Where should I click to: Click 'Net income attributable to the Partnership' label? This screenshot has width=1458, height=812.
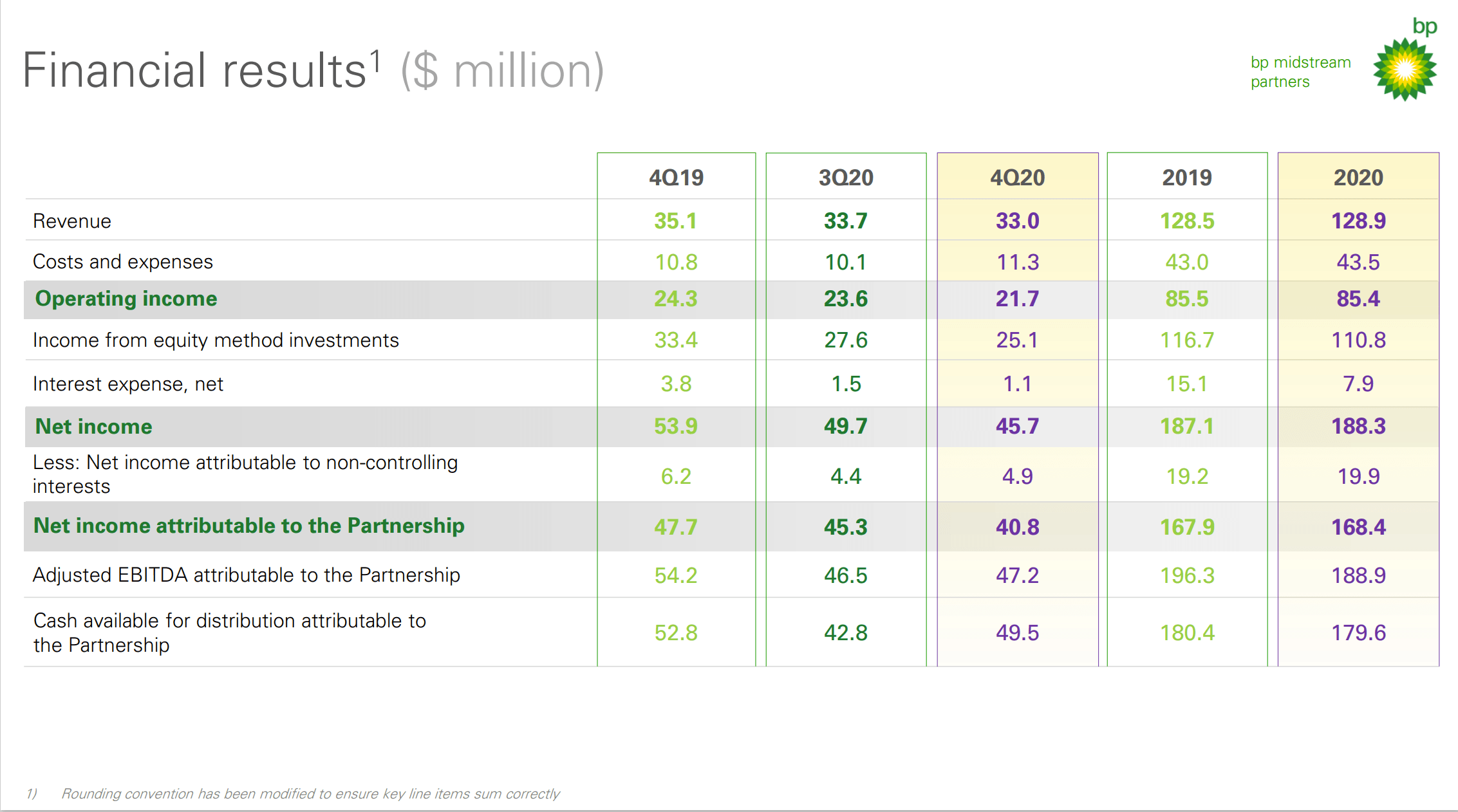(x=249, y=526)
